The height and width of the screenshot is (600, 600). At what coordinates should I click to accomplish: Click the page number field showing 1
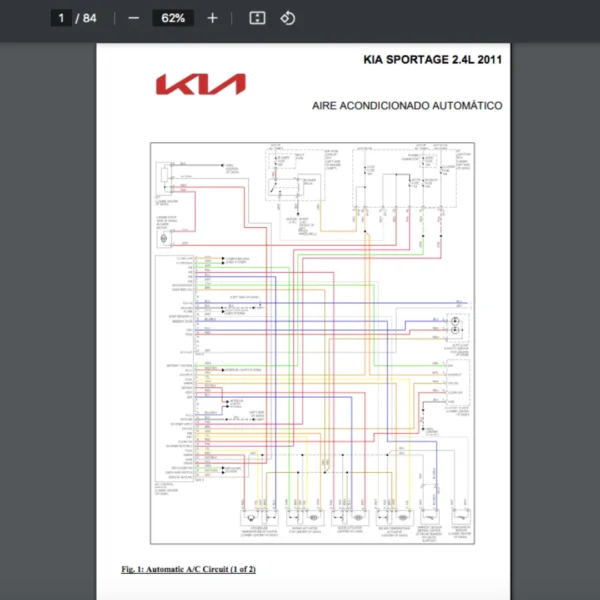click(x=61, y=18)
